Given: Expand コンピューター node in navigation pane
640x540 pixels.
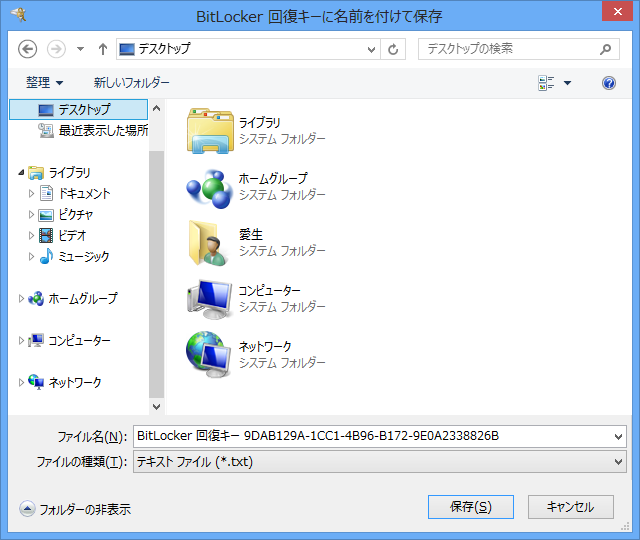Looking at the screenshot, I should point(21,340).
